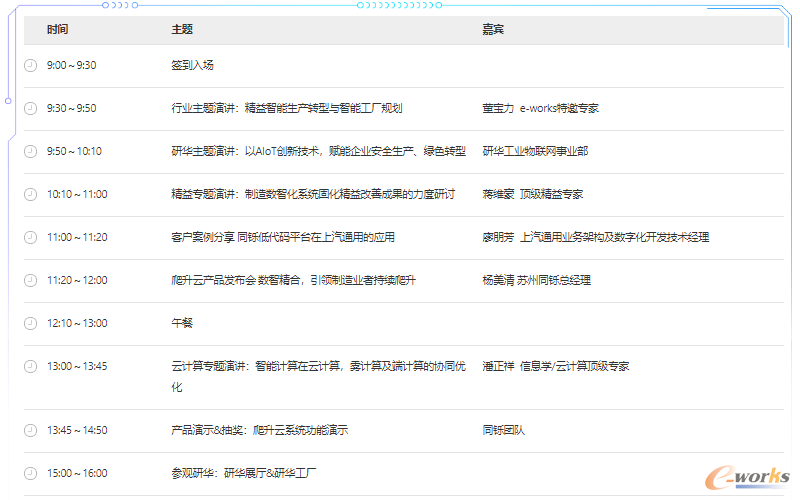
Task: Select the time text 11:20～12:00
Action: point(77,280)
